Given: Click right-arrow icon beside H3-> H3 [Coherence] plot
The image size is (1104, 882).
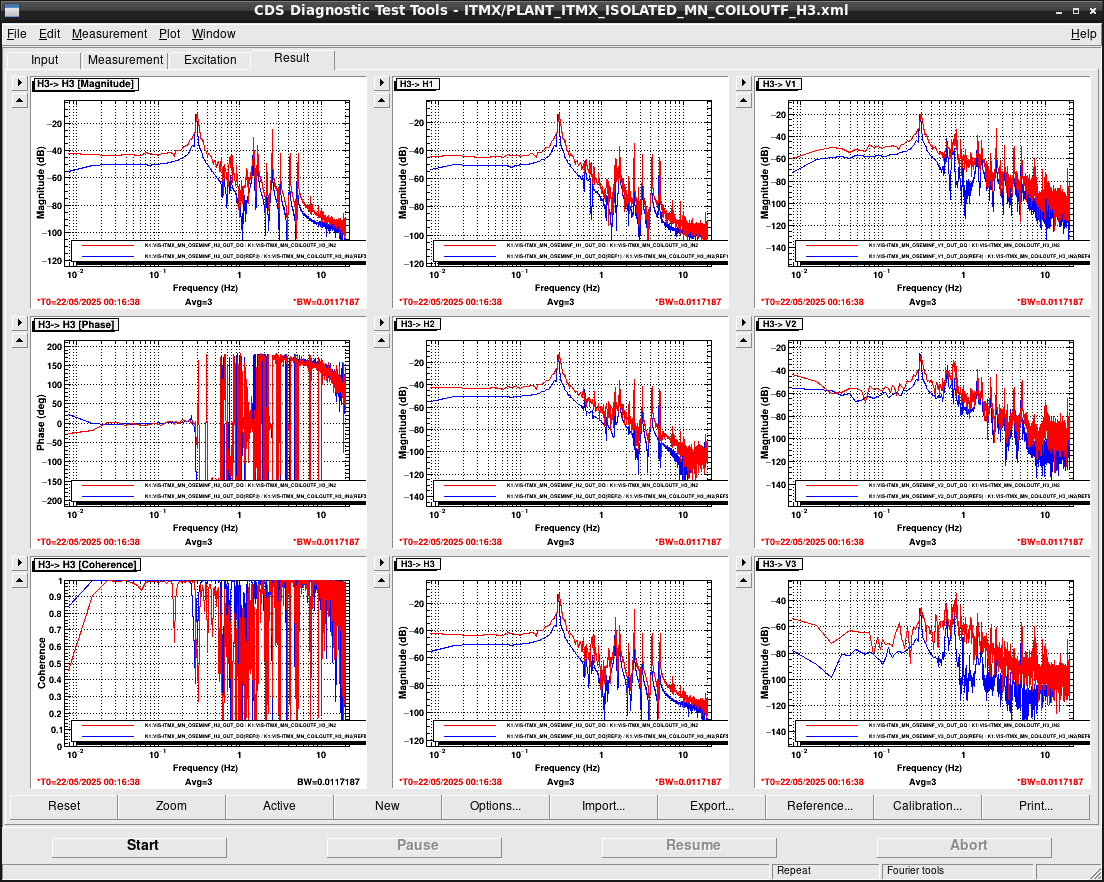Looking at the screenshot, I should pos(20,563).
